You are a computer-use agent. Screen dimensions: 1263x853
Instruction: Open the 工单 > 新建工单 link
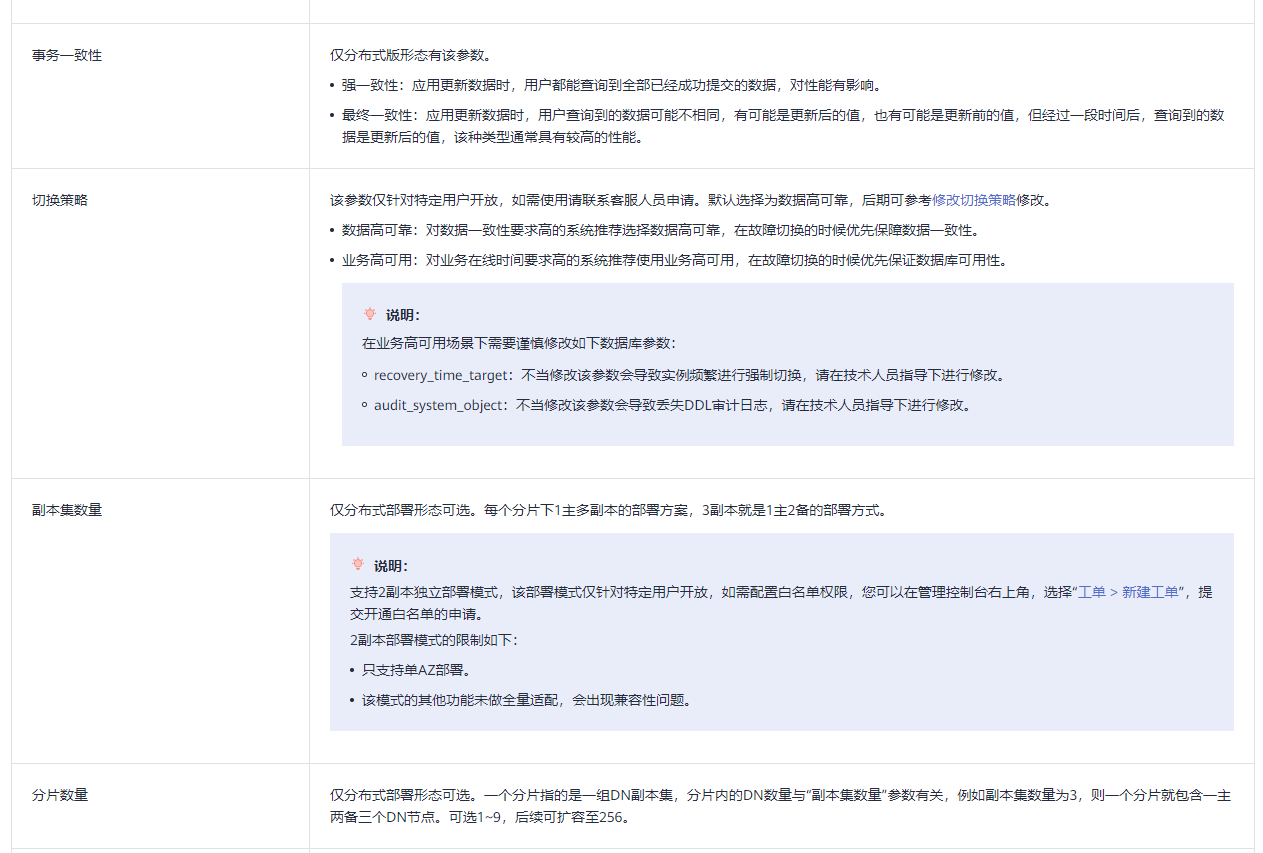pos(1128,592)
